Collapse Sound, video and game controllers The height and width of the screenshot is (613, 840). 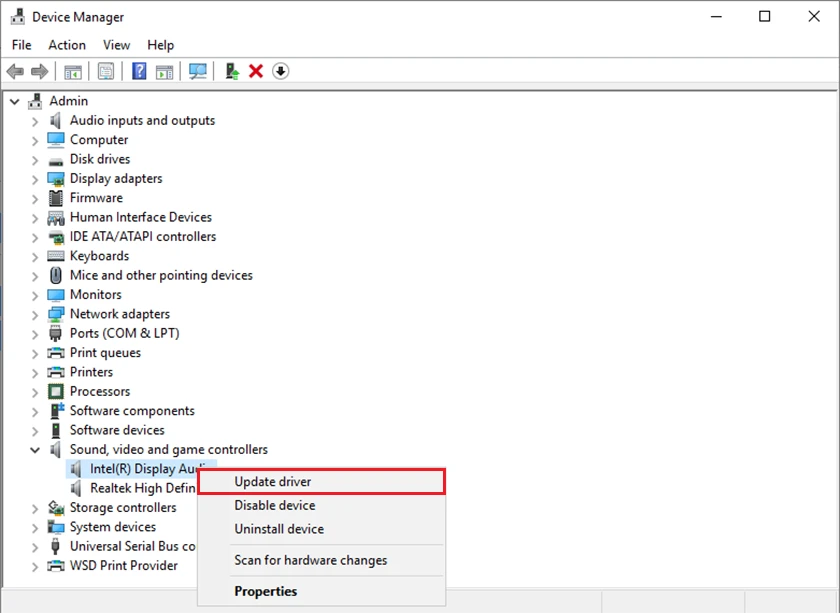(x=35, y=450)
